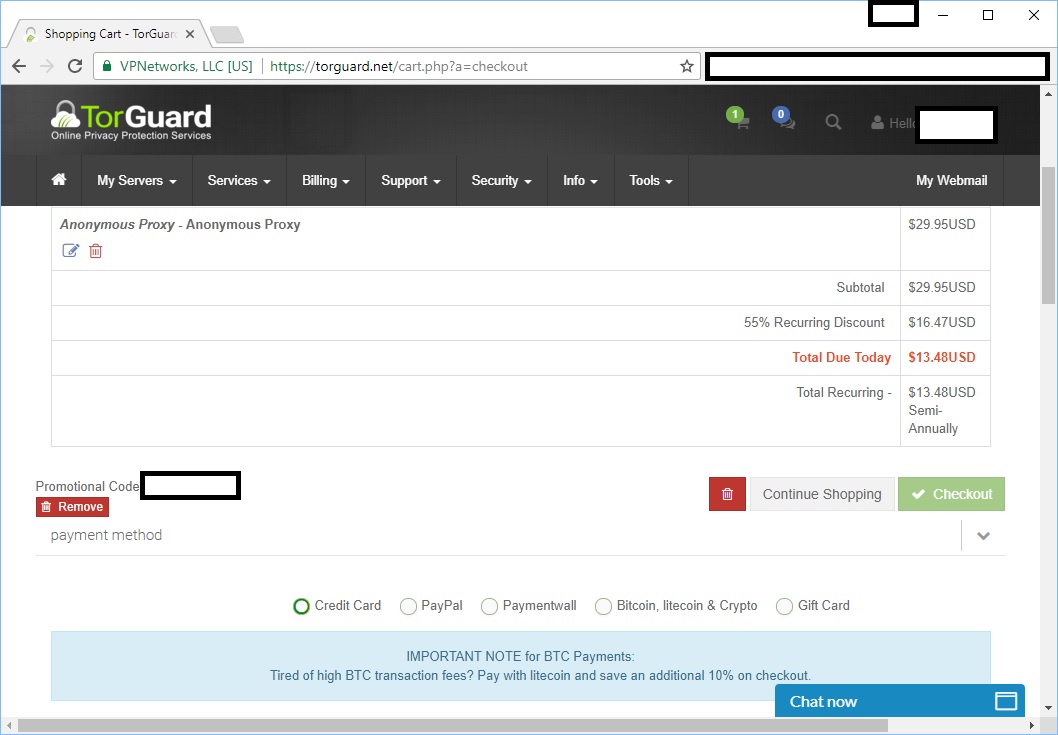
Task: Open My Webmail from the navigation bar
Action: click(951, 180)
